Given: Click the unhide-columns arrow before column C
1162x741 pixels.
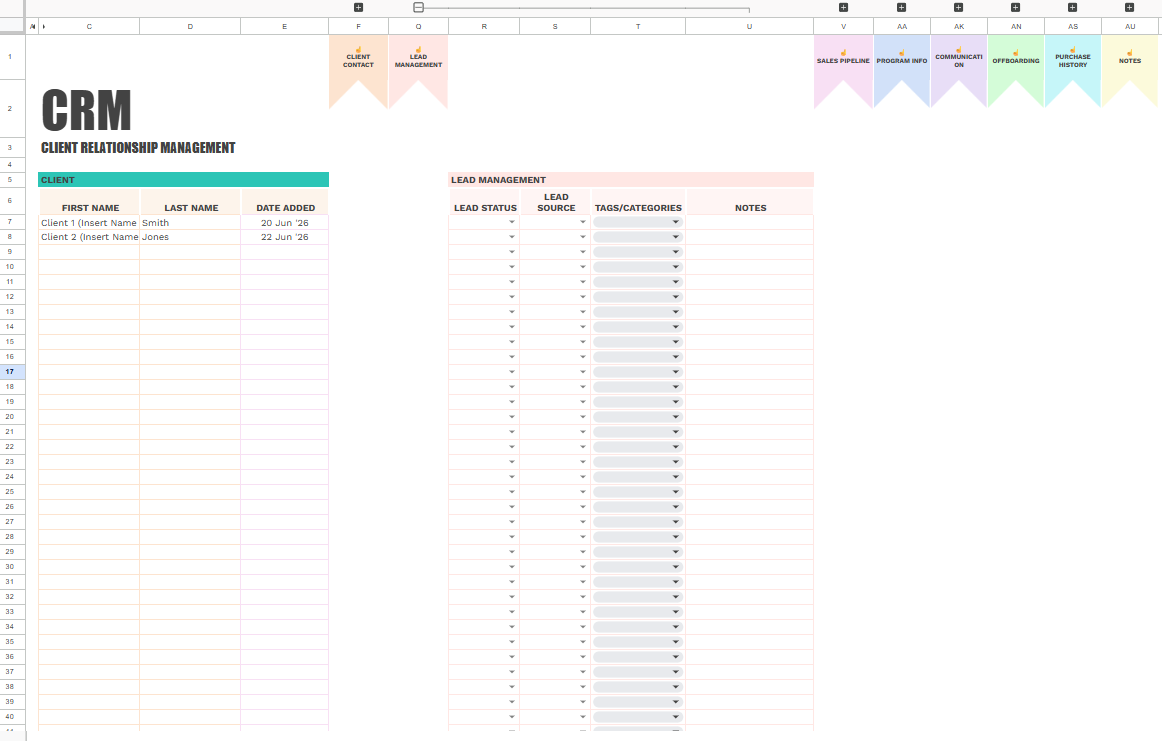Looking at the screenshot, I should [44, 27].
